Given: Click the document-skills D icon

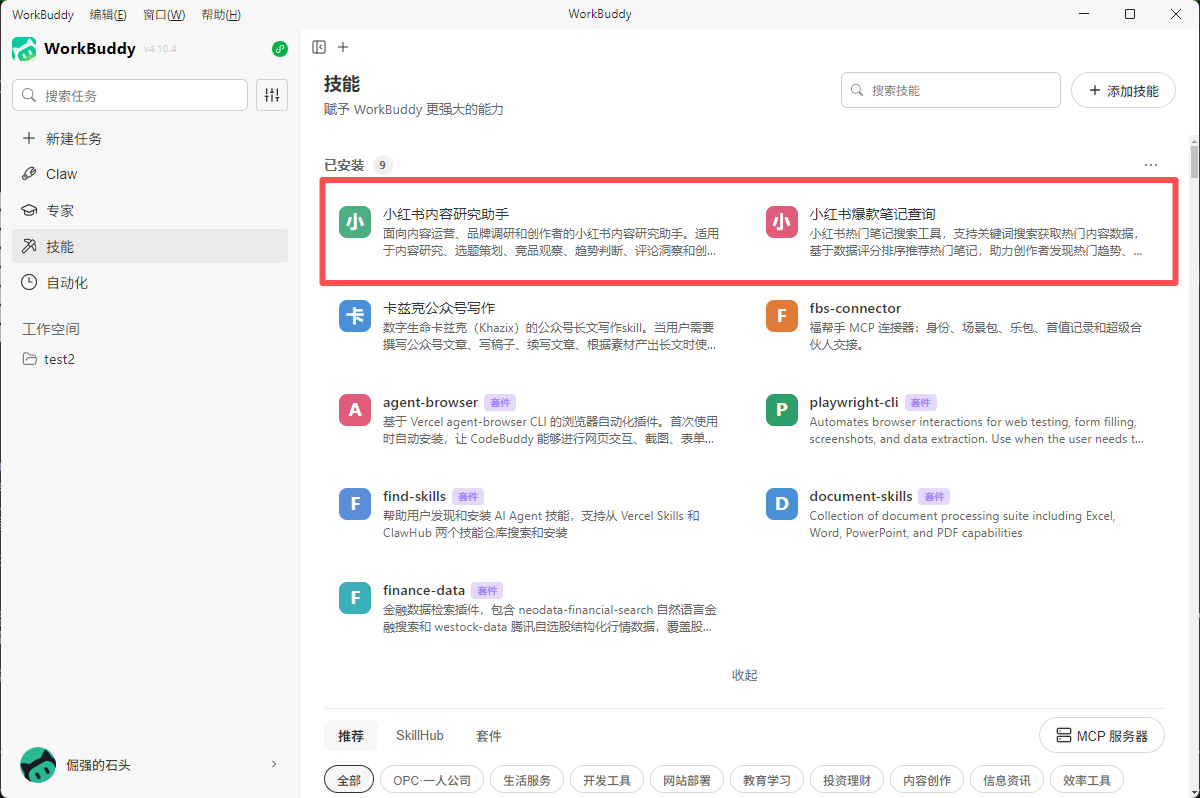Looking at the screenshot, I should click(x=782, y=504).
